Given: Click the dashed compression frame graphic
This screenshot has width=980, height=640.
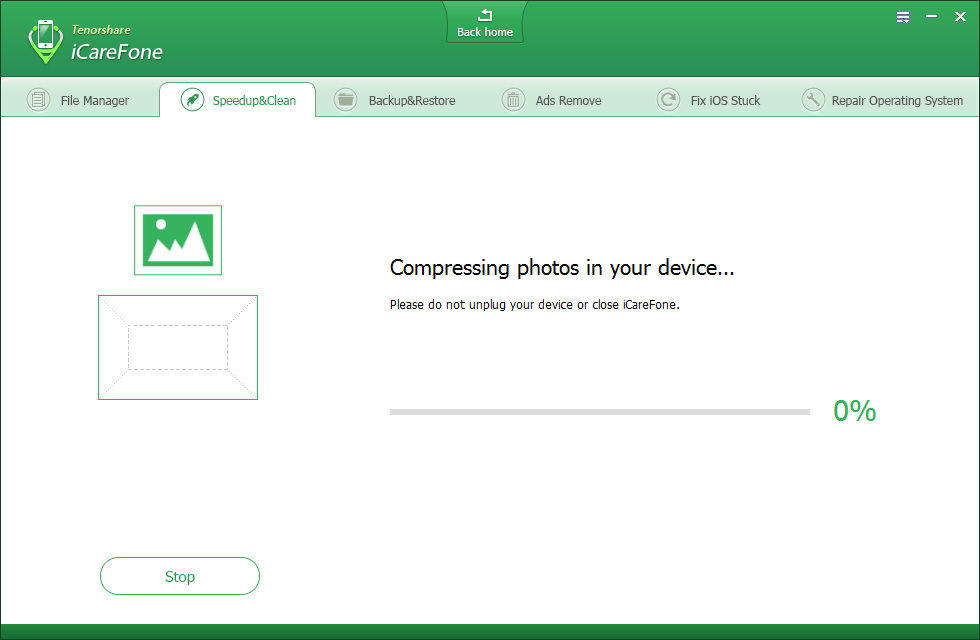Looking at the screenshot, I should (x=178, y=348).
